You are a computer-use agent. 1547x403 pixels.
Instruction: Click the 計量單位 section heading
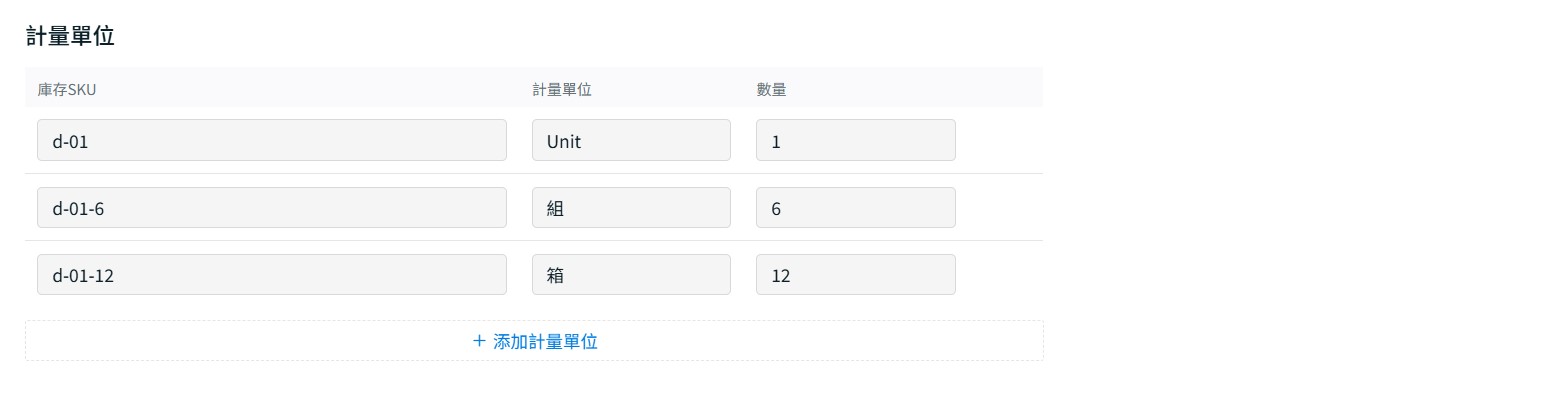point(70,36)
